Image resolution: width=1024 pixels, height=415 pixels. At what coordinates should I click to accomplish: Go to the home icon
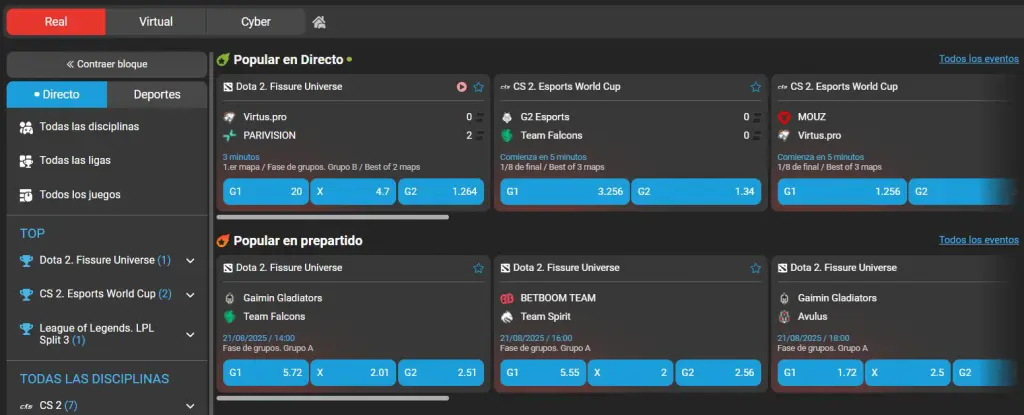pos(319,22)
